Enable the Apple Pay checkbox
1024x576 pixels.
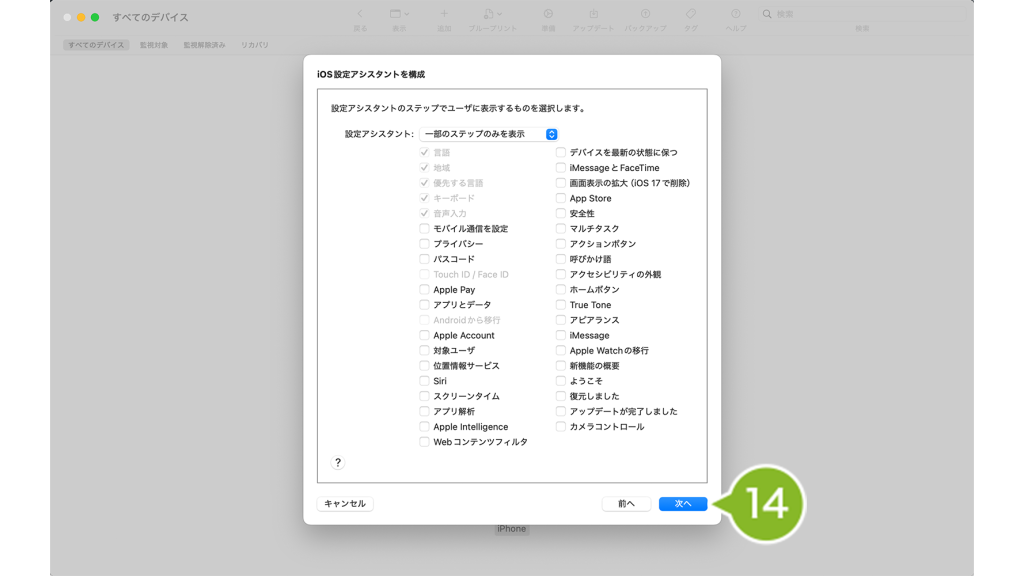click(x=424, y=289)
